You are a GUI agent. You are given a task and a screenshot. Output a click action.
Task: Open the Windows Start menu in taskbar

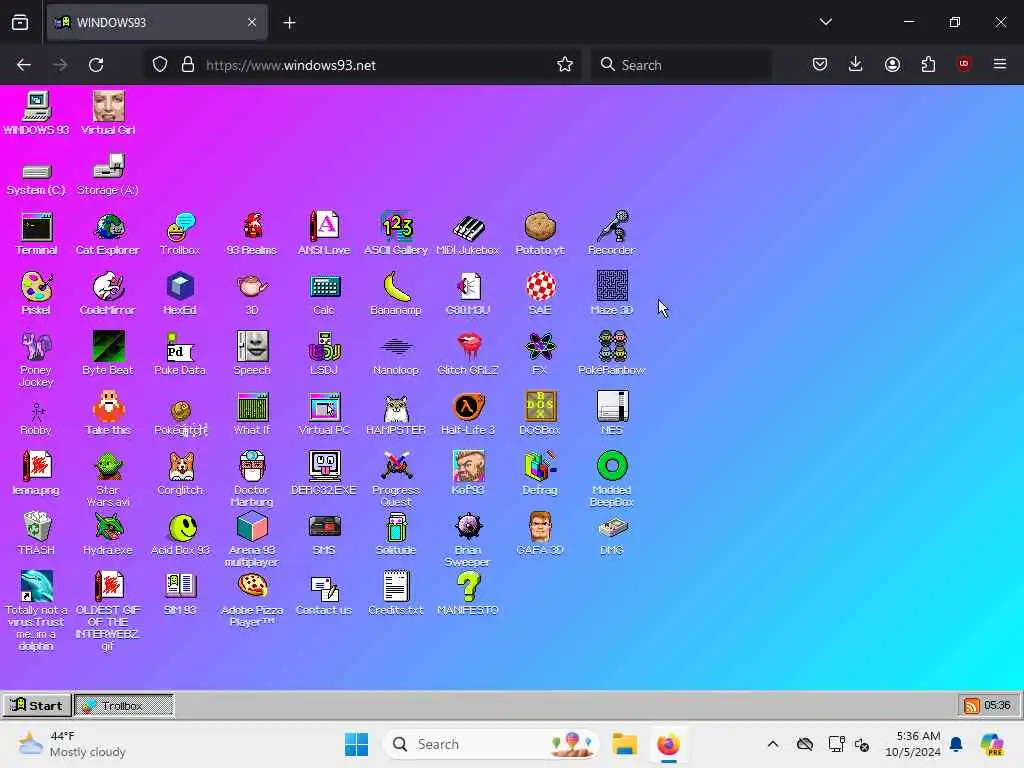357,744
